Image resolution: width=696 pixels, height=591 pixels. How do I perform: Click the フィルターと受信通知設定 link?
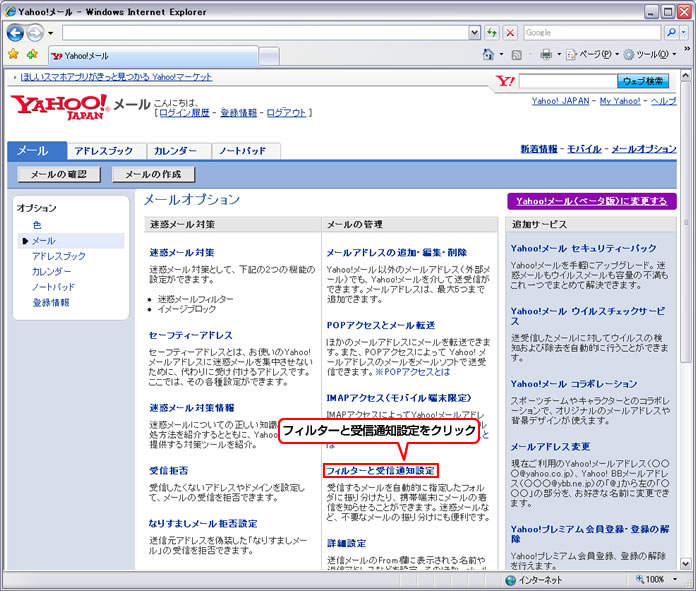click(x=380, y=471)
